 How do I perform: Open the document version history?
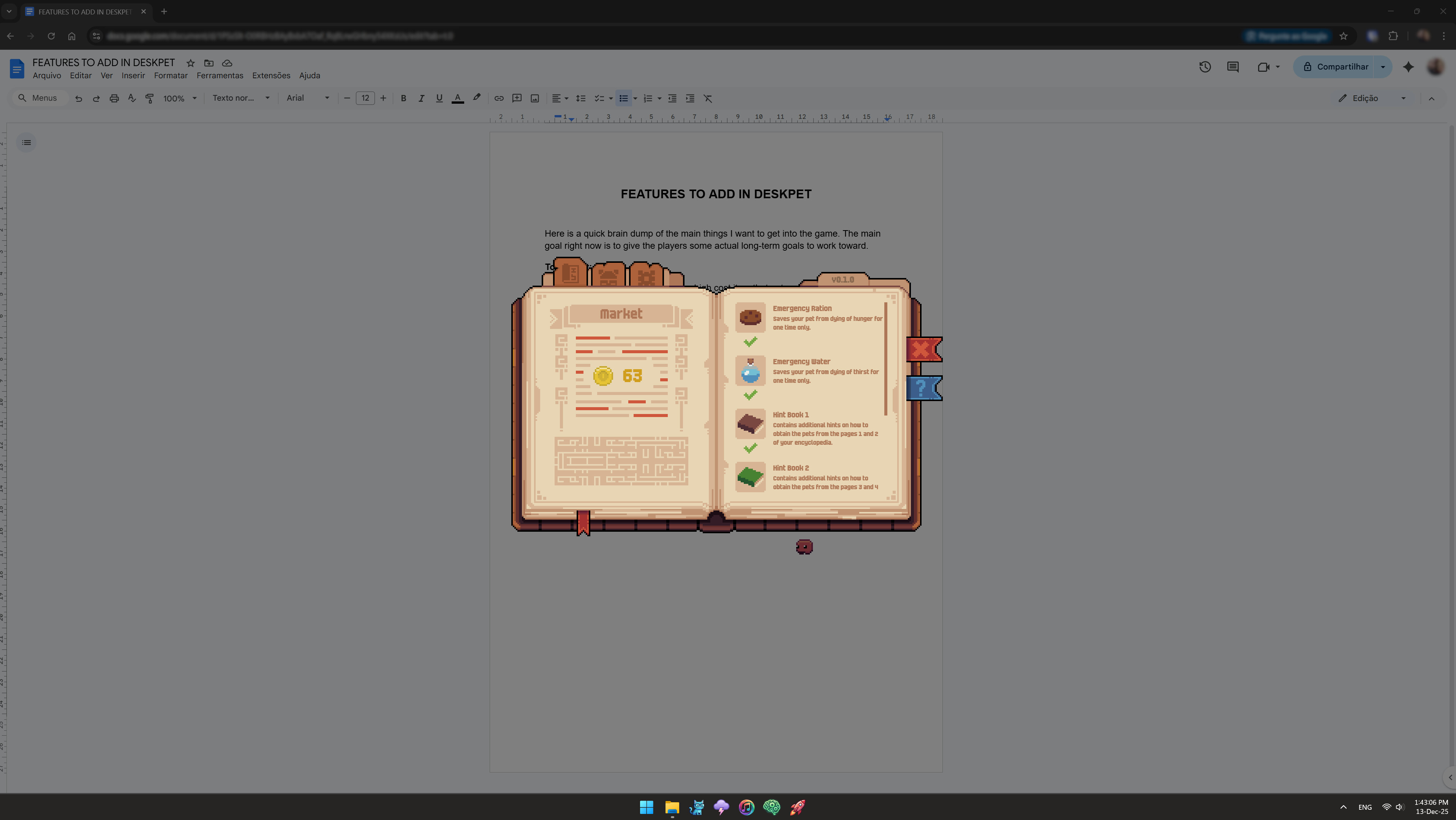point(1205,67)
